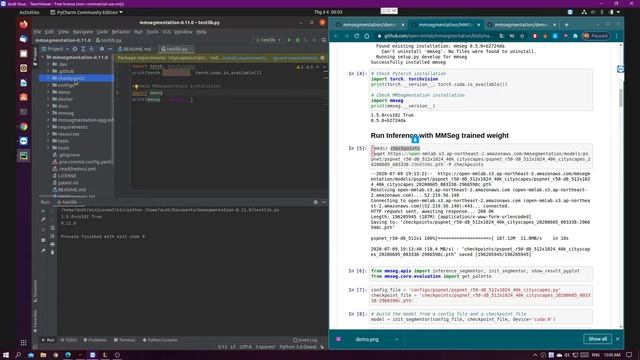Toggle the Favorites side panel
Viewport: 640px width, 360px height.
coord(35,321)
